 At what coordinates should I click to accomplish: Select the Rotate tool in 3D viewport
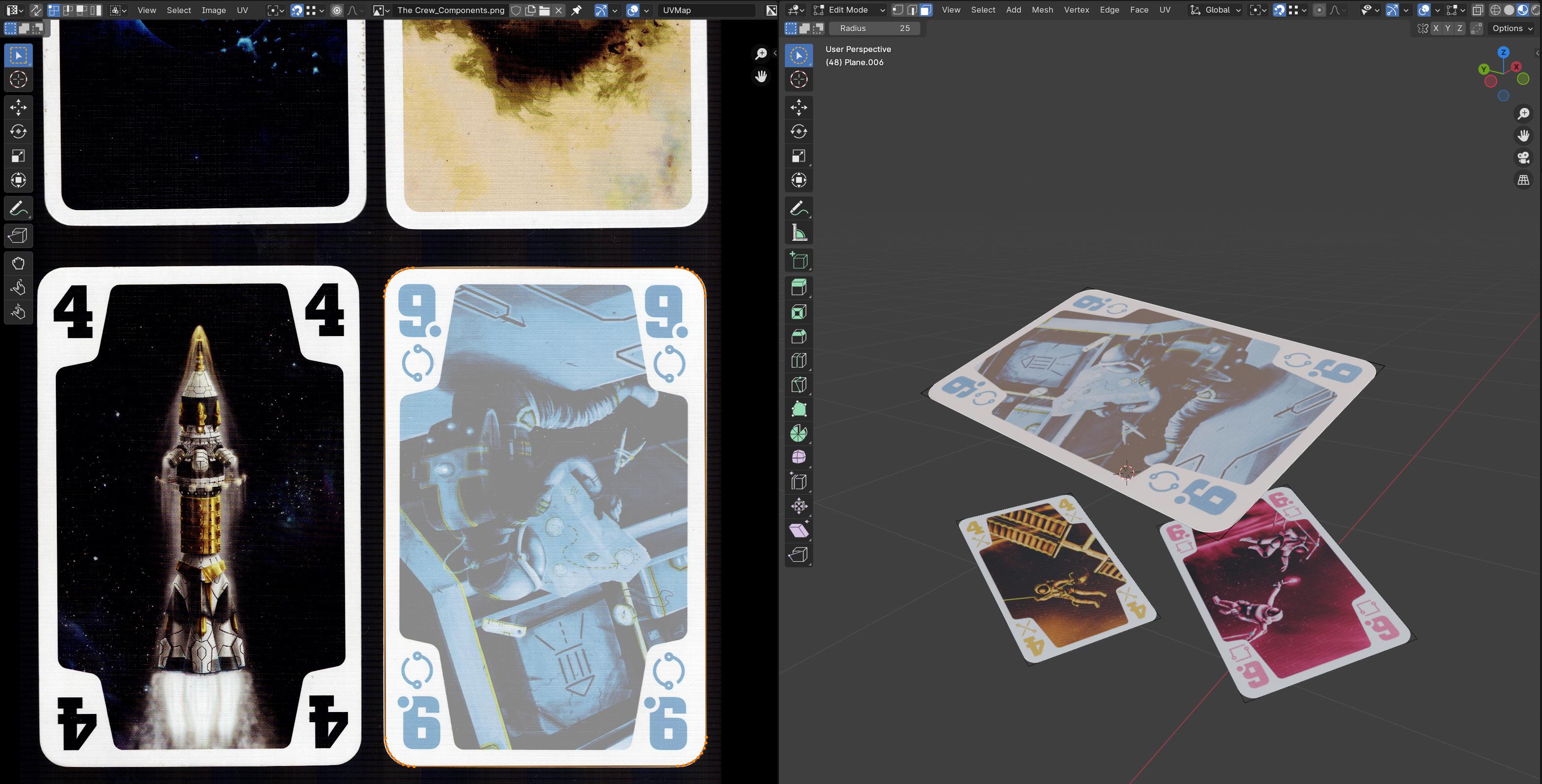[x=798, y=132]
